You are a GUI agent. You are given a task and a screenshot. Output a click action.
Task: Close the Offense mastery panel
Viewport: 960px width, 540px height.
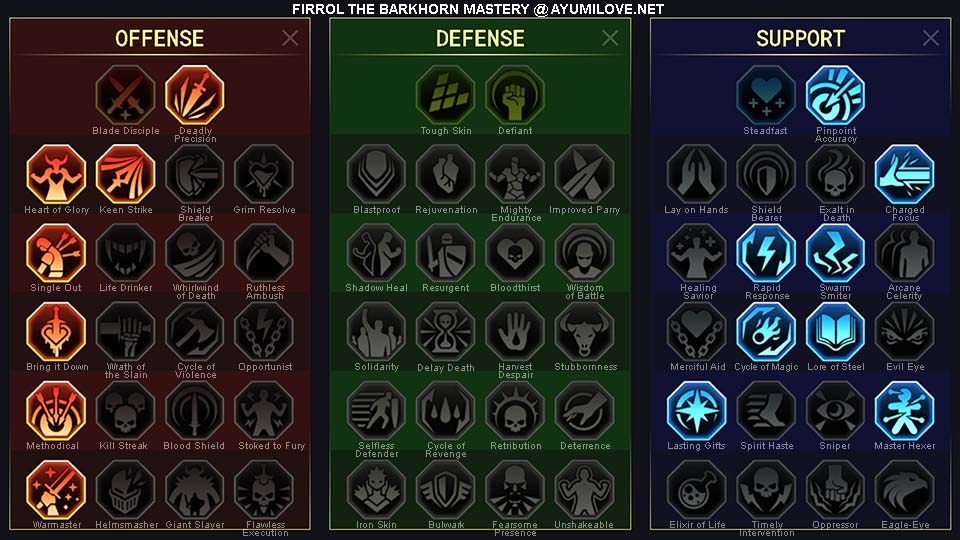click(x=290, y=38)
